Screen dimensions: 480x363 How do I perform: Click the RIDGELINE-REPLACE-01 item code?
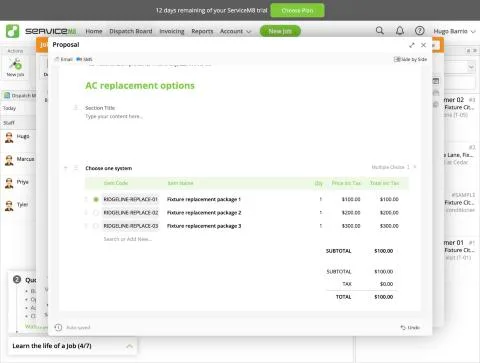click(x=130, y=199)
